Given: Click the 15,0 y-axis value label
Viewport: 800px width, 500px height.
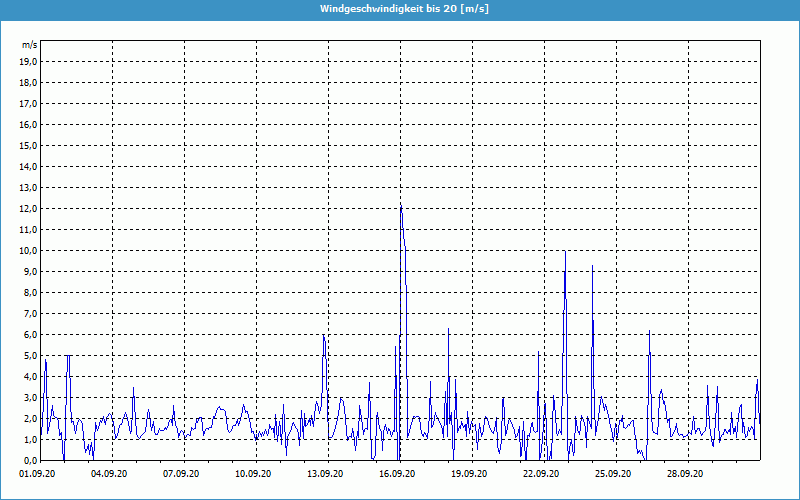Looking at the screenshot, I should coord(29,145).
